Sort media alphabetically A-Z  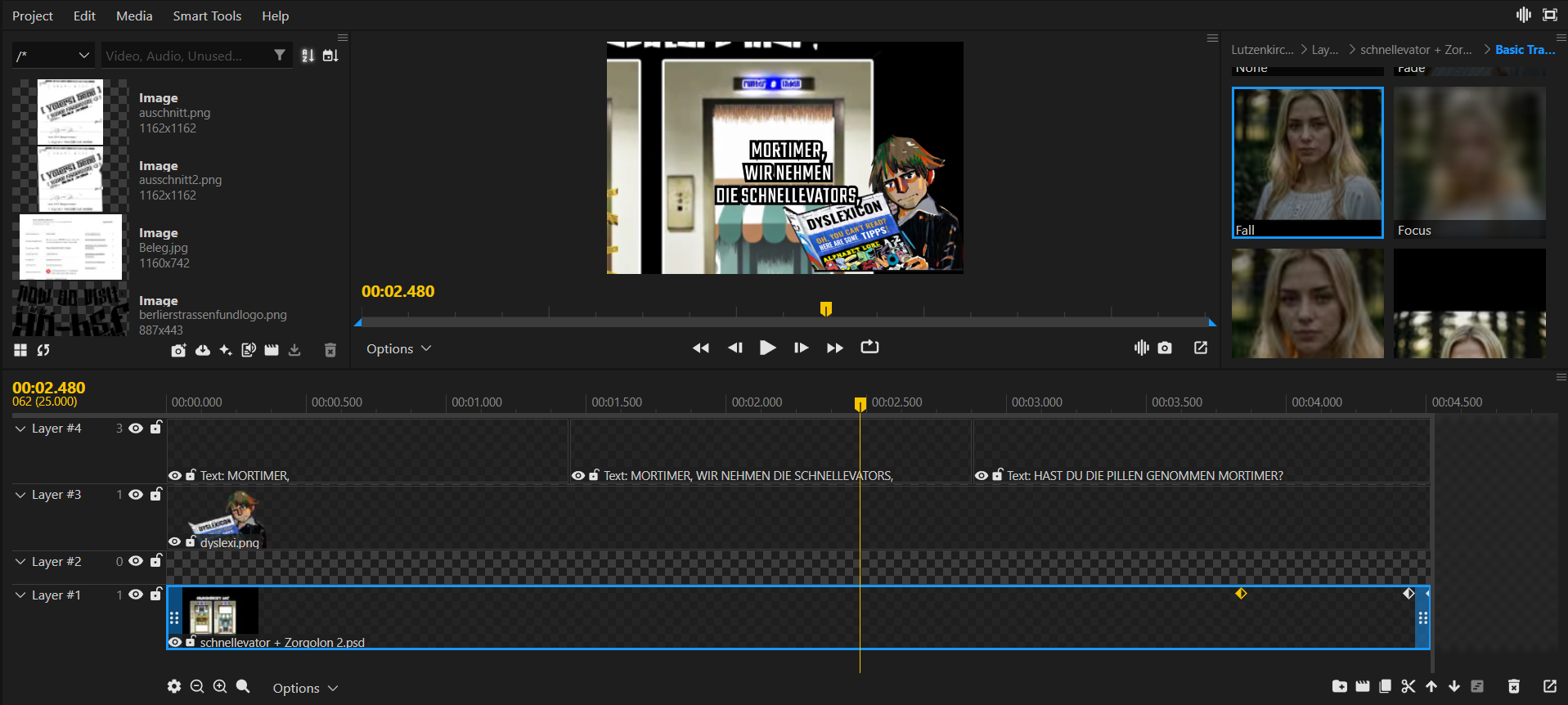[308, 56]
